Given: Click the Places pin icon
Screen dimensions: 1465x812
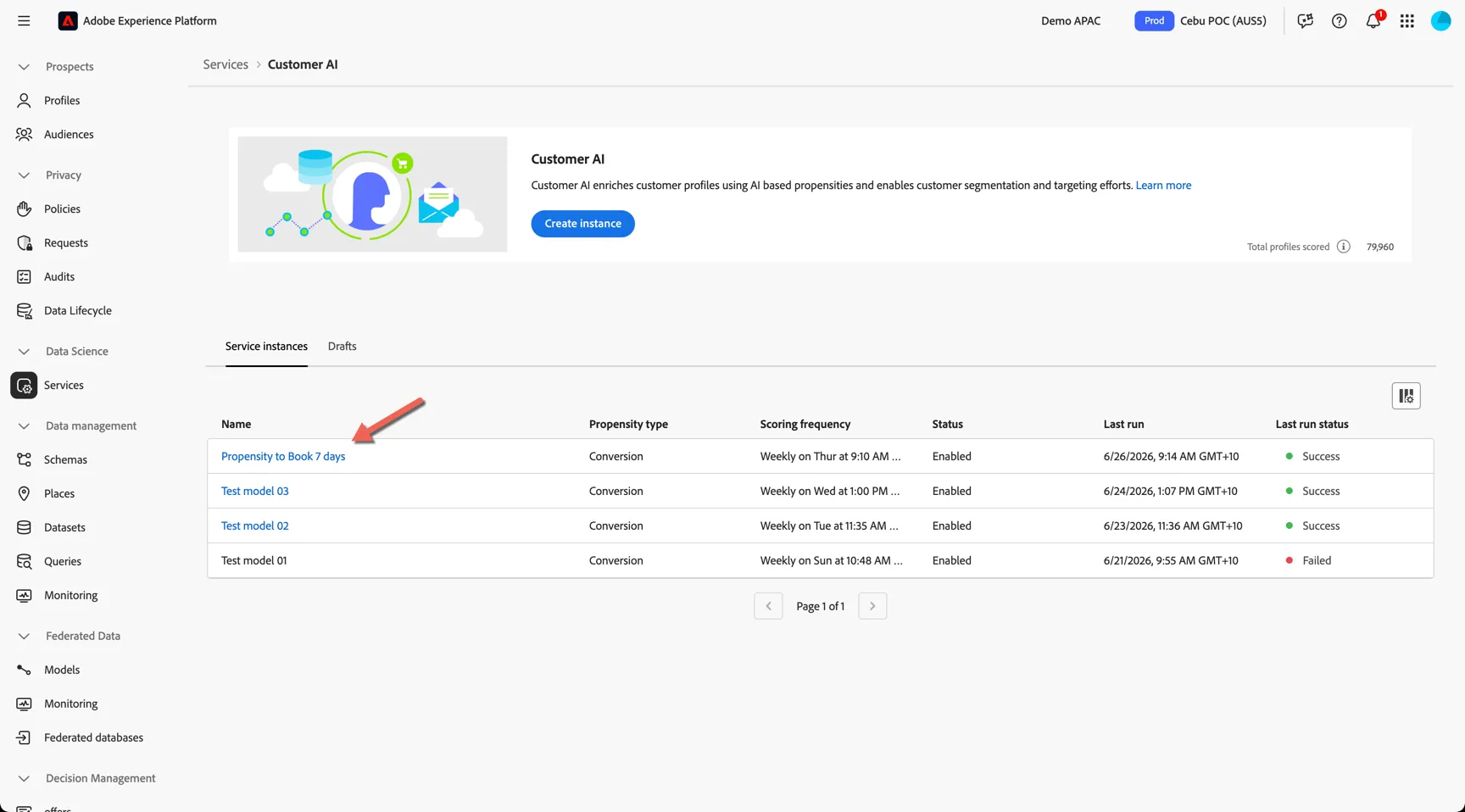Looking at the screenshot, I should pos(25,493).
